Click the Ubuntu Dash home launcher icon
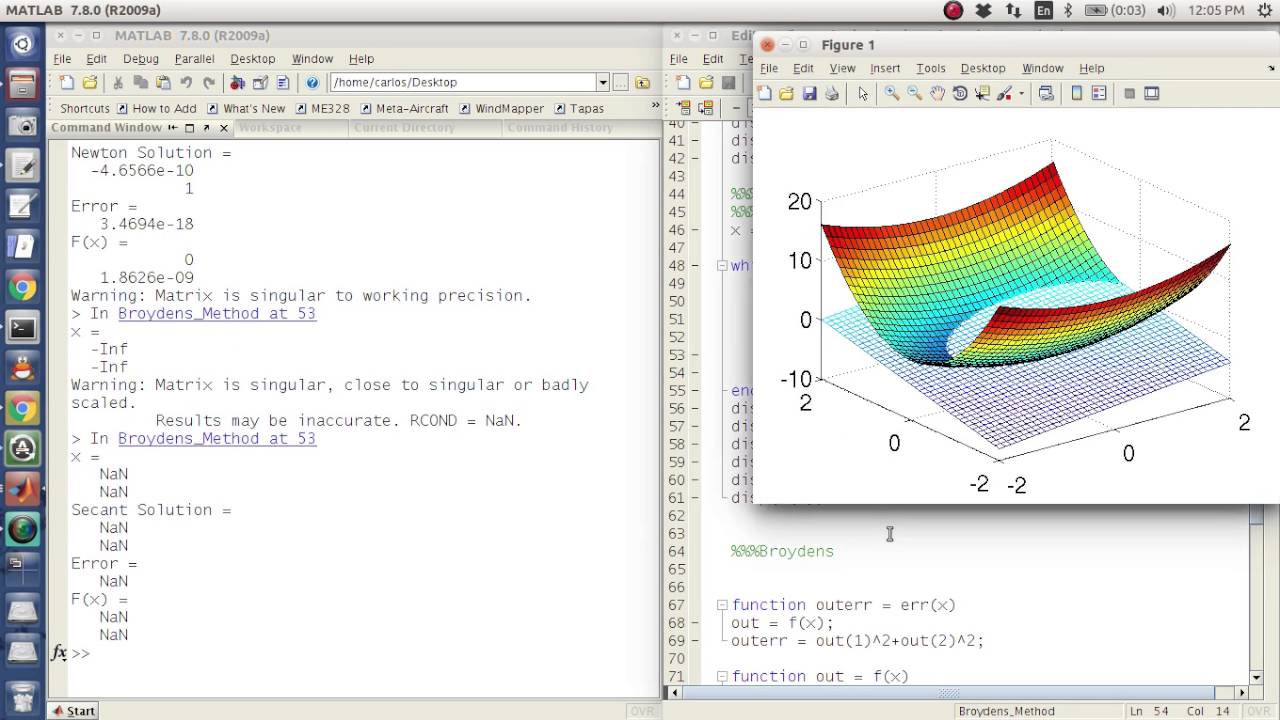1280x720 pixels. (22, 43)
